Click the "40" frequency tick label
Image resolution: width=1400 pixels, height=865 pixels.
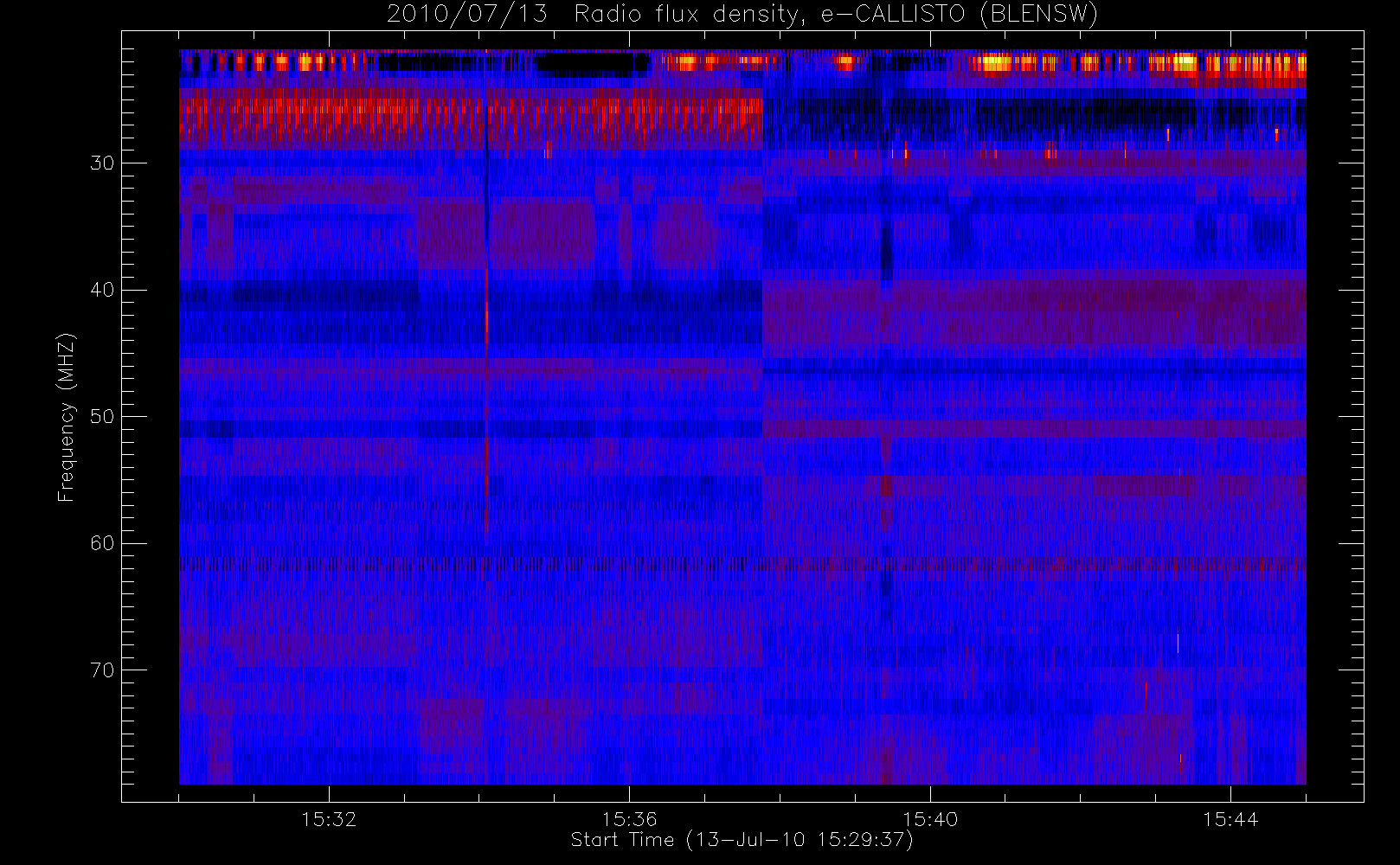click(102, 290)
